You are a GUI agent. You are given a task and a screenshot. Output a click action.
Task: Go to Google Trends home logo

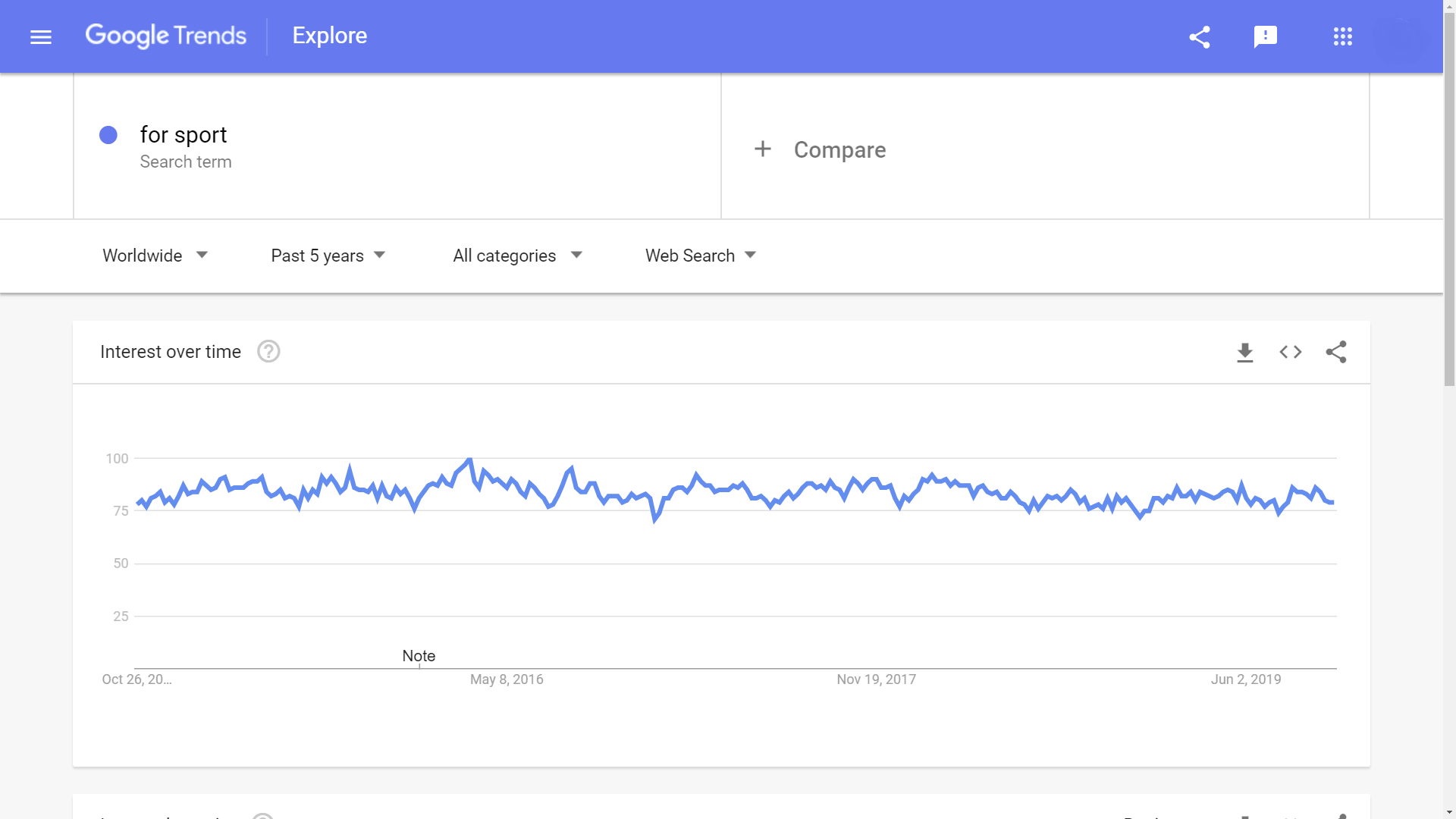165,36
